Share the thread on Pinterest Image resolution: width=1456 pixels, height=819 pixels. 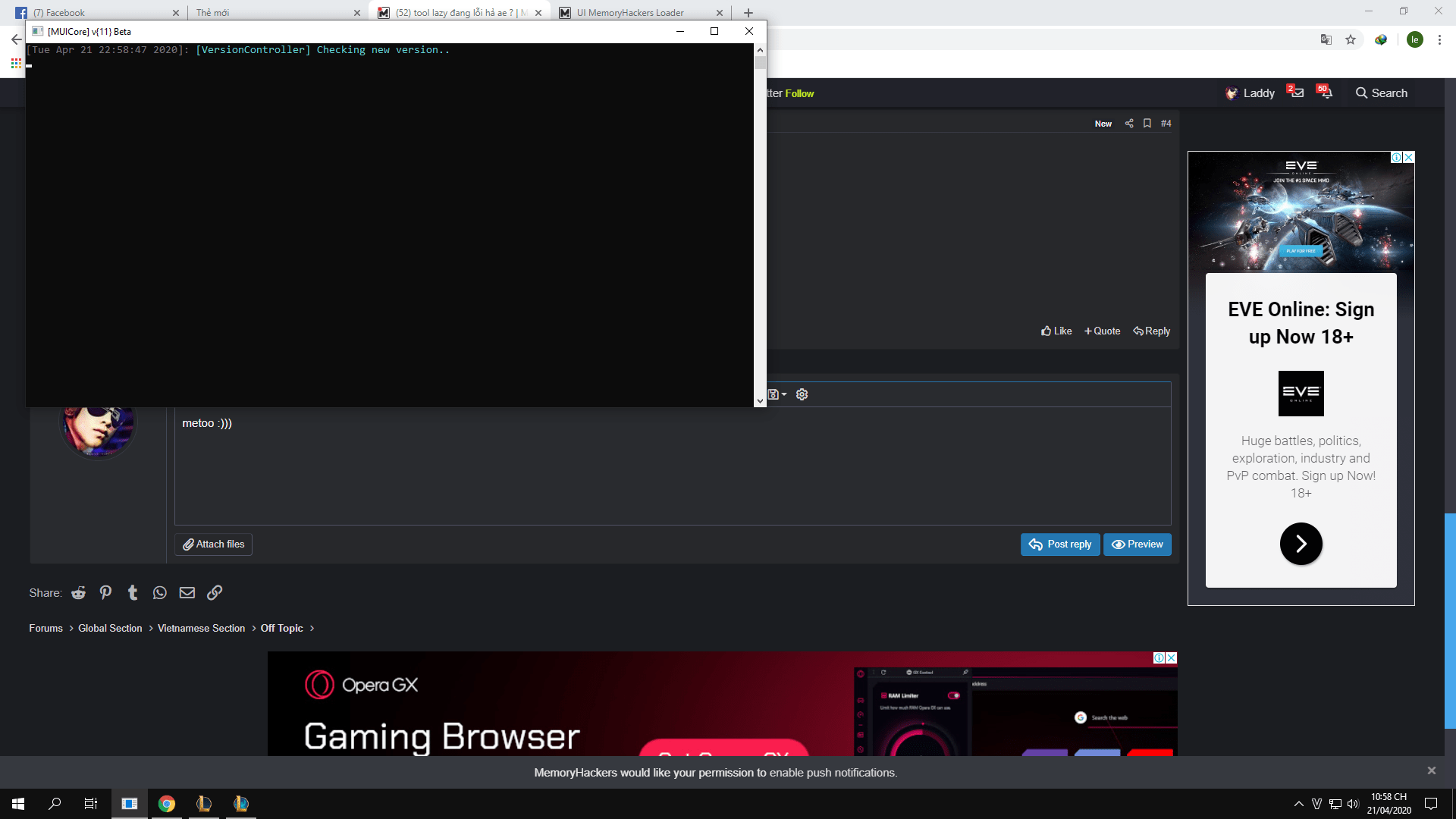click(x=105, y=592)
